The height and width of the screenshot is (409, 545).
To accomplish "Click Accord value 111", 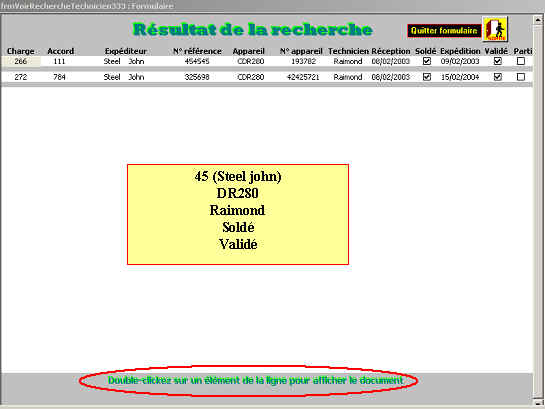I will coord(59,62).
